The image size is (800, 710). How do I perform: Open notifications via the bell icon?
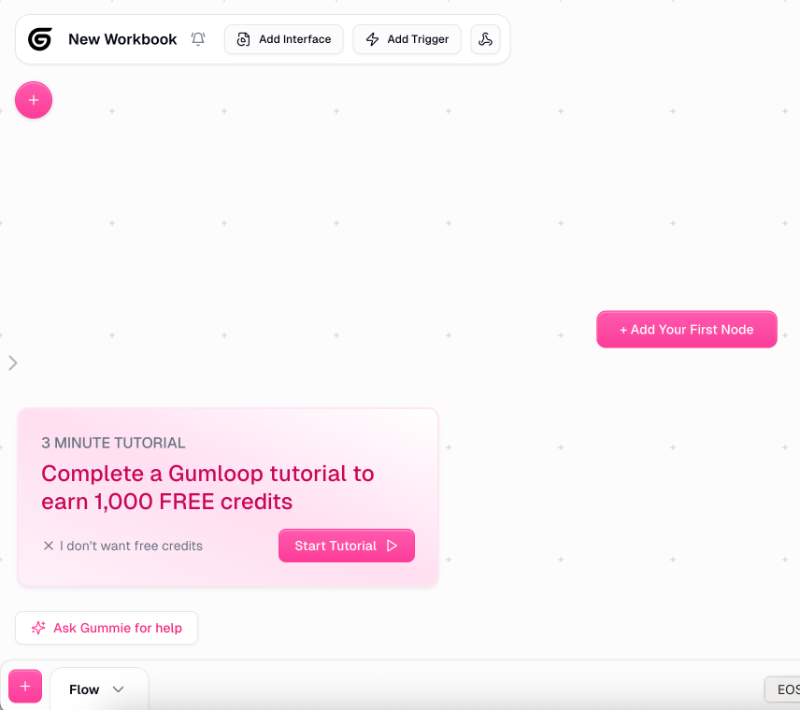coord(197,38)
